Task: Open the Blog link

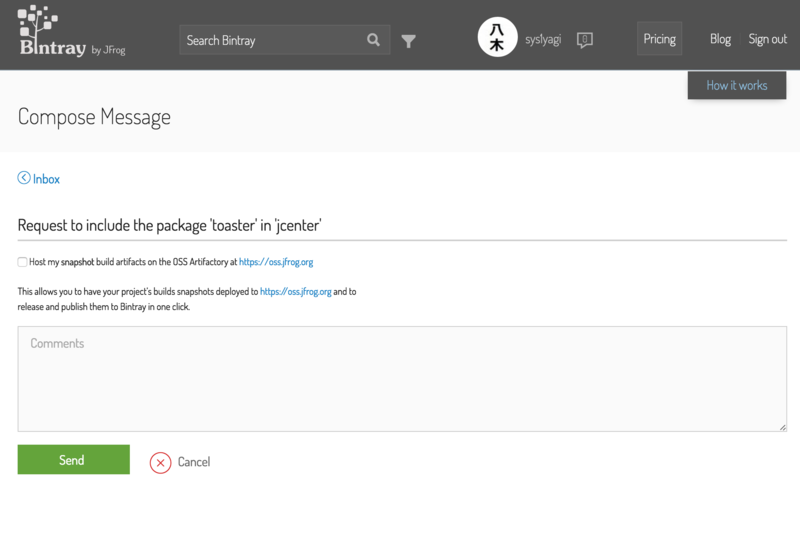Action: click(720, 39)
